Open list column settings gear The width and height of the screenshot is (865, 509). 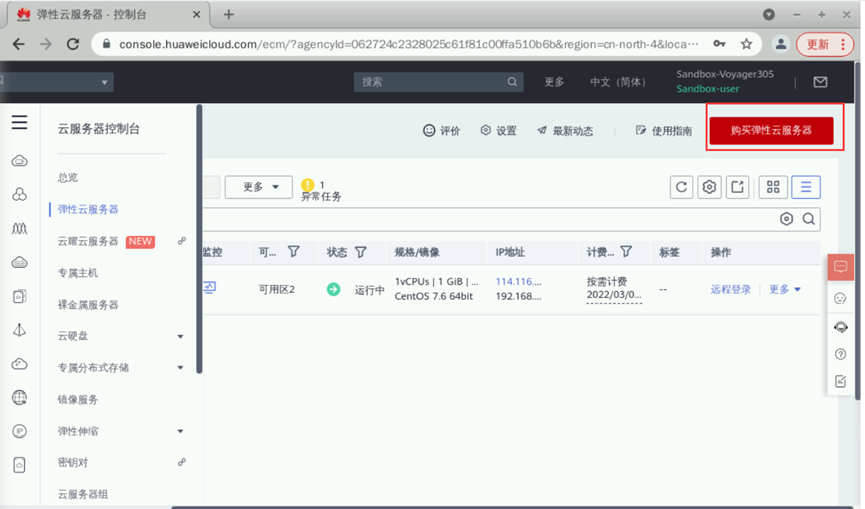coord(709,187)
